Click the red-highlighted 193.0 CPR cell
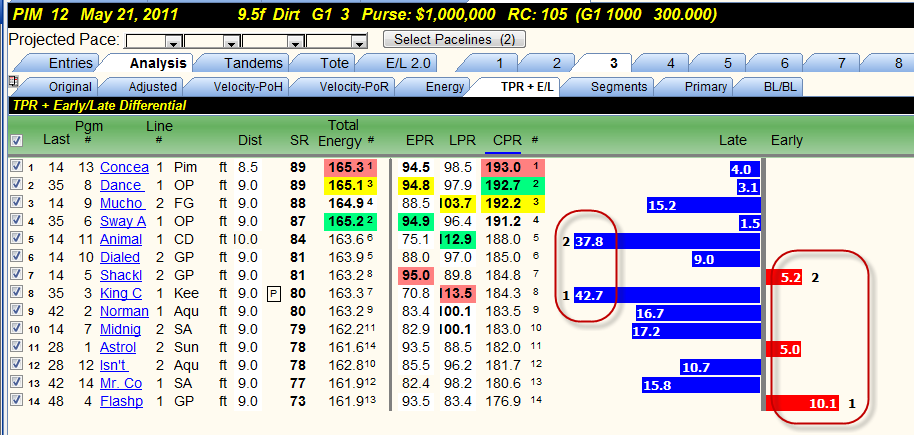This screenshot has height=435, width=914. [513, 167]
